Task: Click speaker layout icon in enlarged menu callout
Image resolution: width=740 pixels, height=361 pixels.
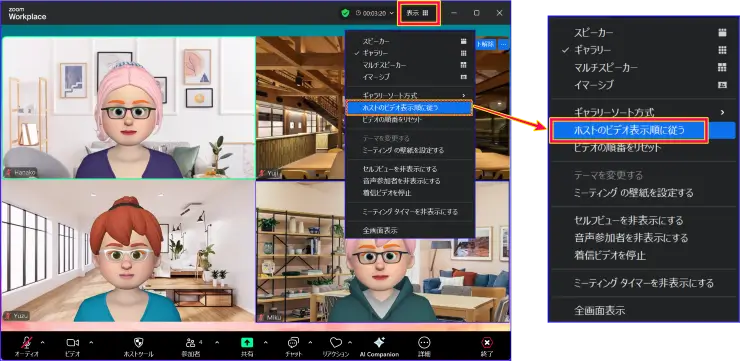Action: click(722, 33)
